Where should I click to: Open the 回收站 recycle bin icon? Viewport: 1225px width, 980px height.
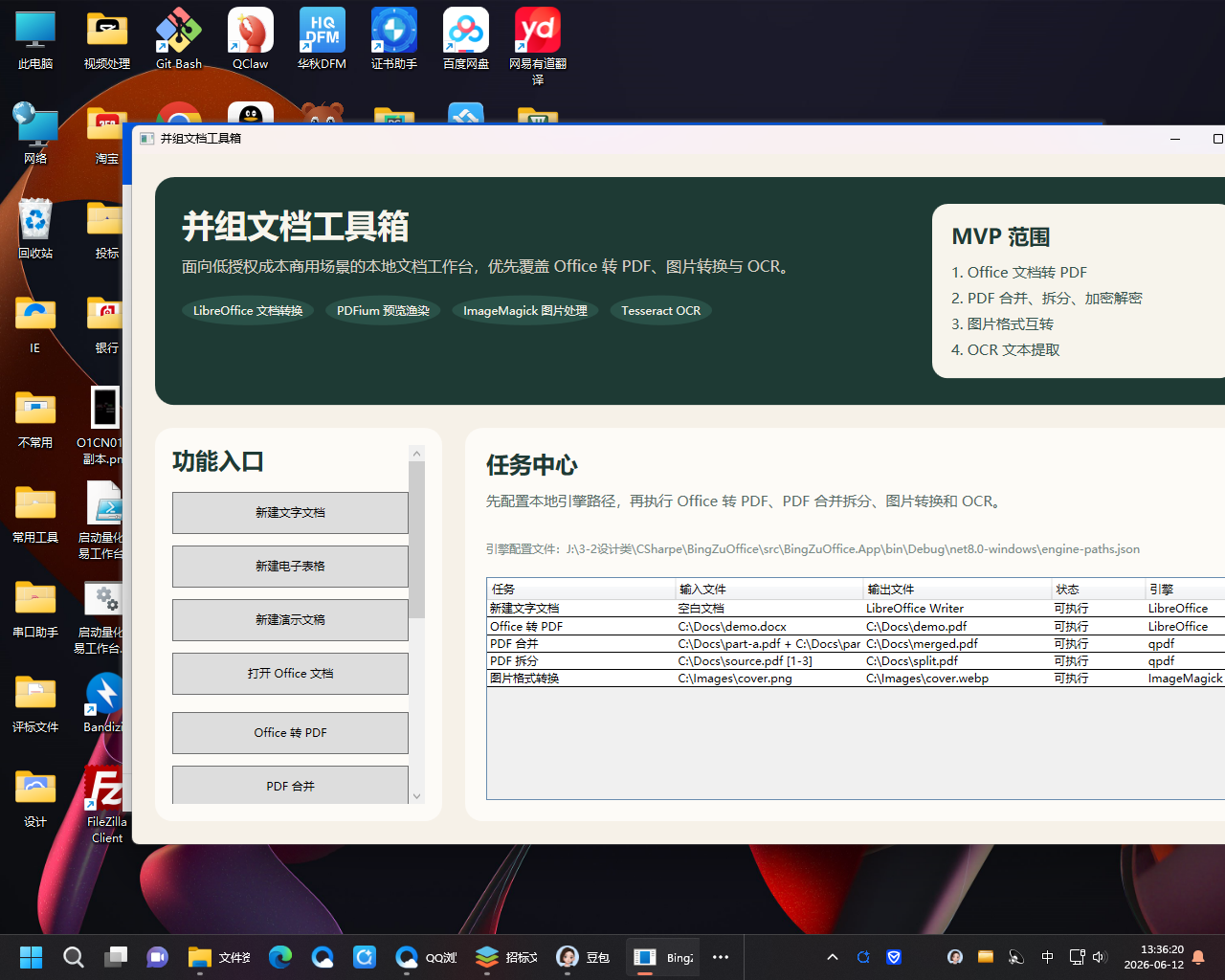pyautogui.click(x=35, y=229)
